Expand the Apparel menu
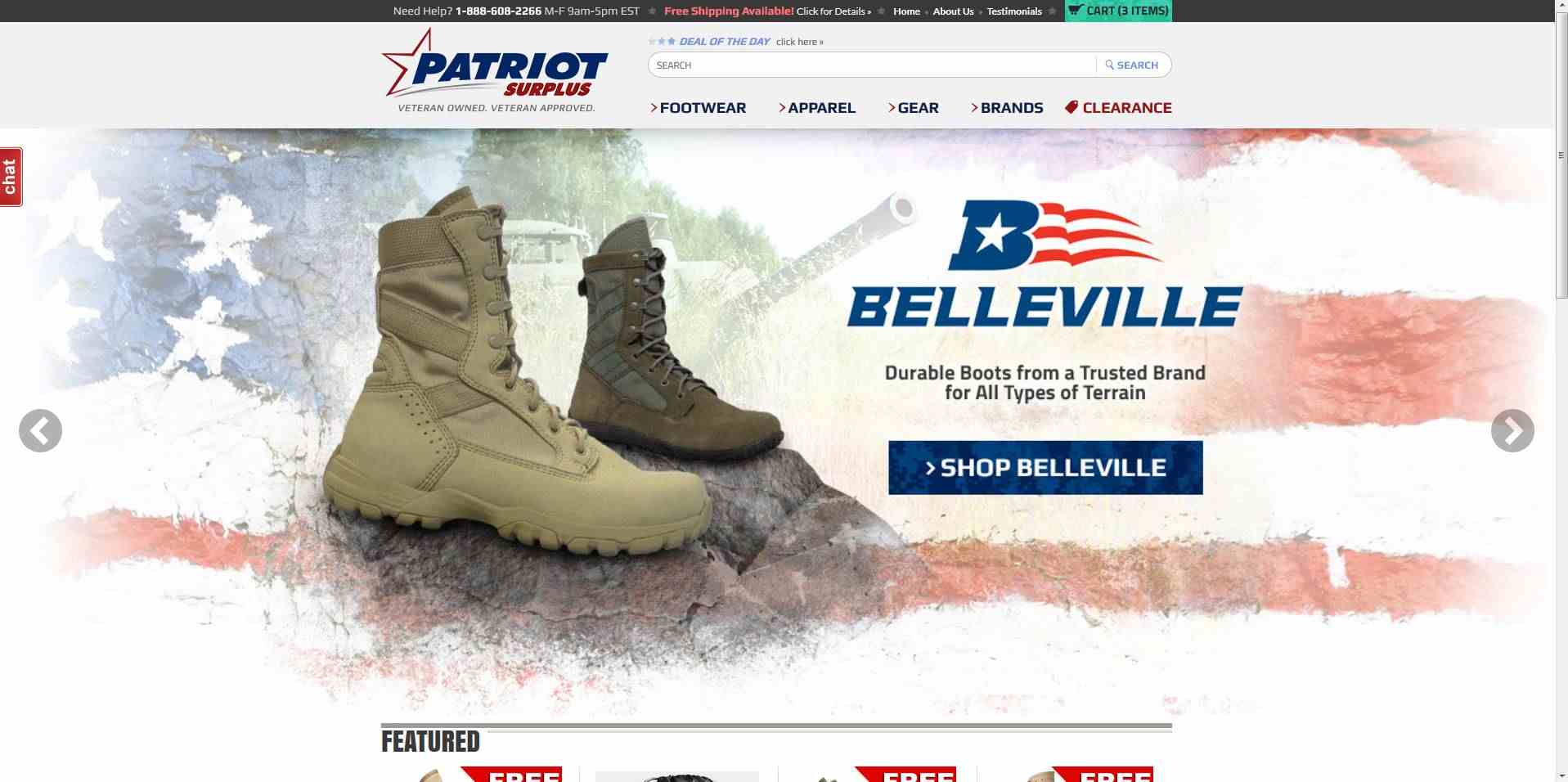Viewport: 1568px width, 782px height. pos(817,108)
